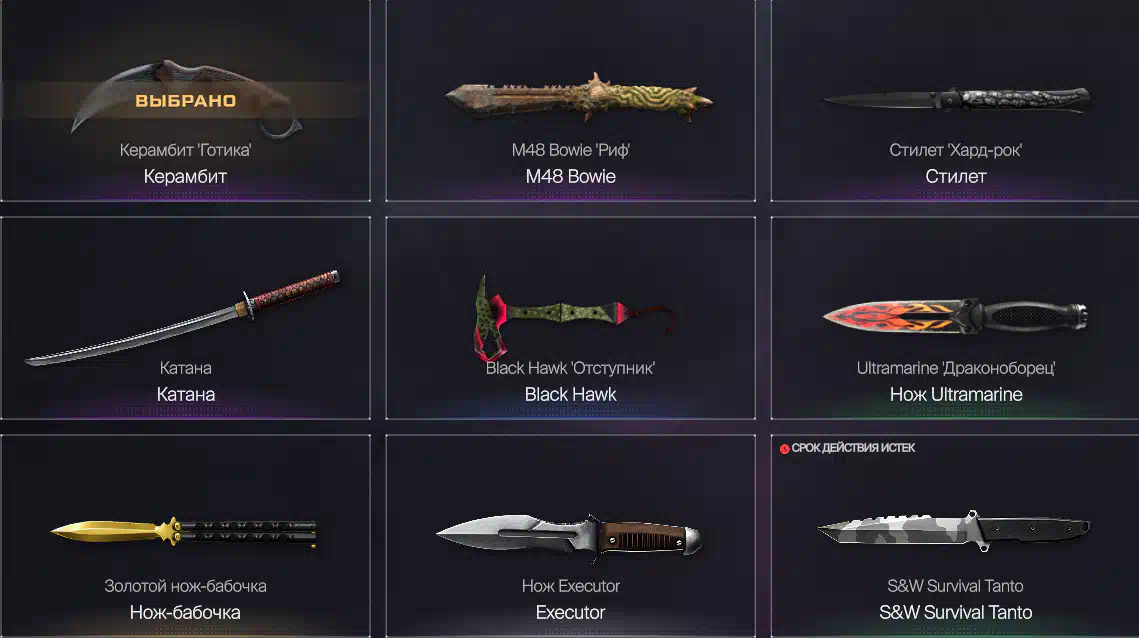Image resolution: width=1139 pixels, height=638 pixels.
Task: Click the Стилет title text
Action: 956,177
